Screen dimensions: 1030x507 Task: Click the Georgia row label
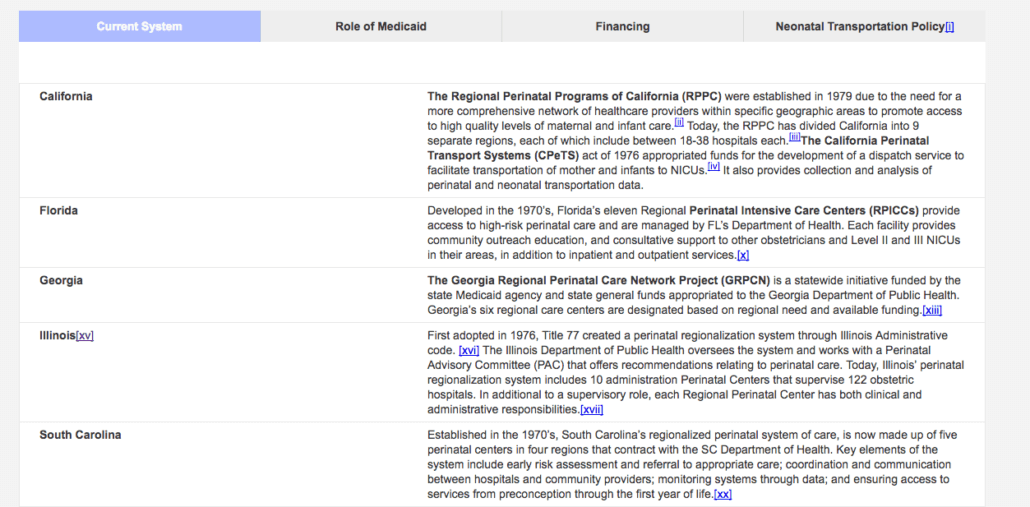tap(61, 280)
